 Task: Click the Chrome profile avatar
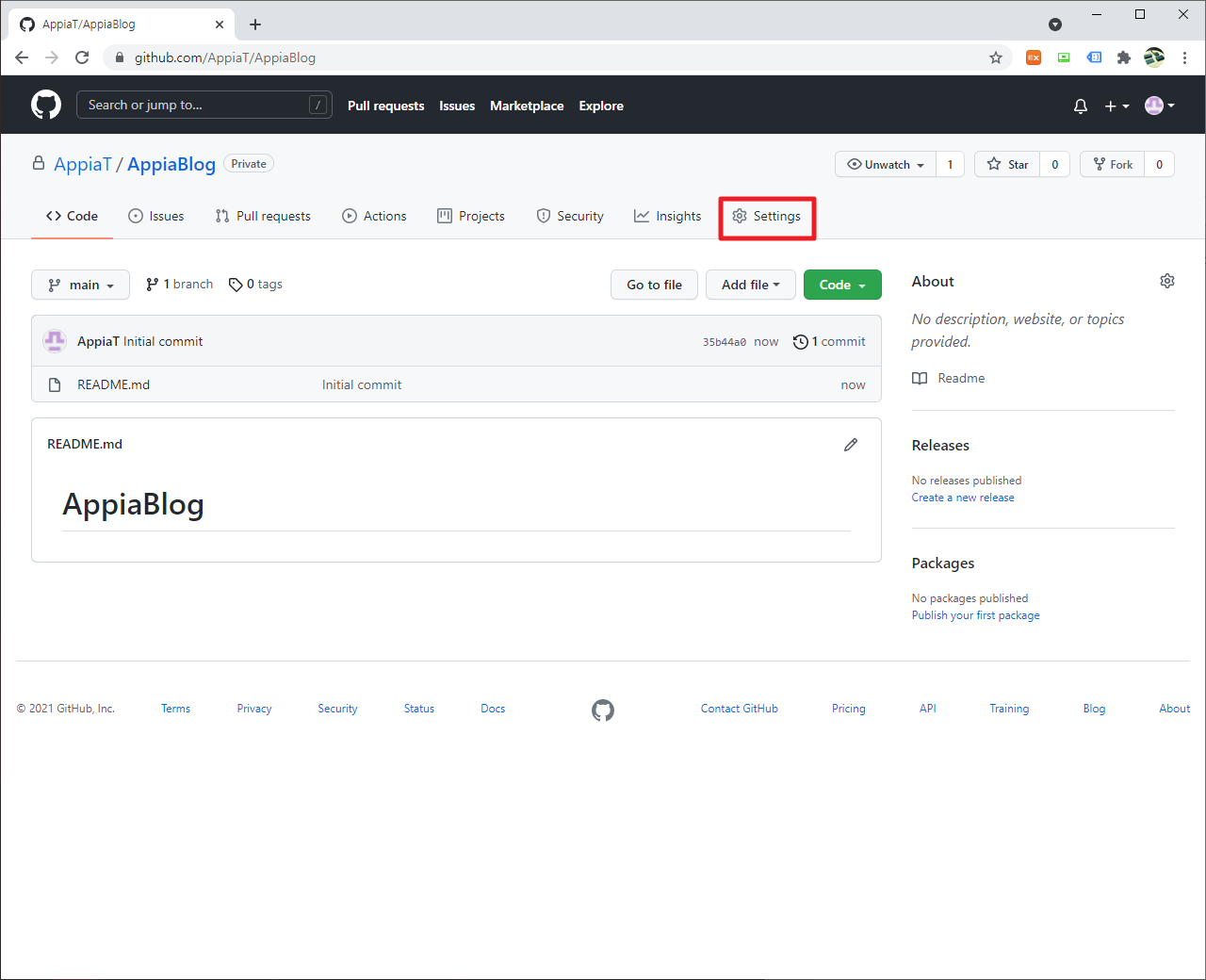click(x=1154, y=57)
